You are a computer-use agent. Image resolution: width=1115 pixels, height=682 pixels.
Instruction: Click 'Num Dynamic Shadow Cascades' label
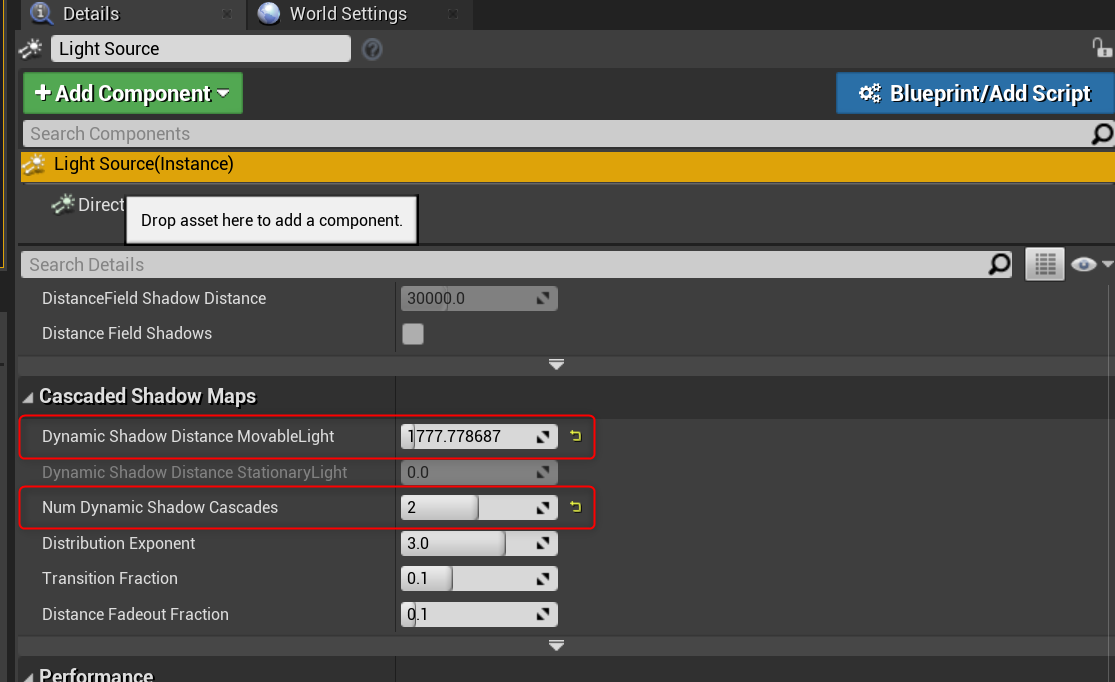pyautogui.click(x=160, y=508)
